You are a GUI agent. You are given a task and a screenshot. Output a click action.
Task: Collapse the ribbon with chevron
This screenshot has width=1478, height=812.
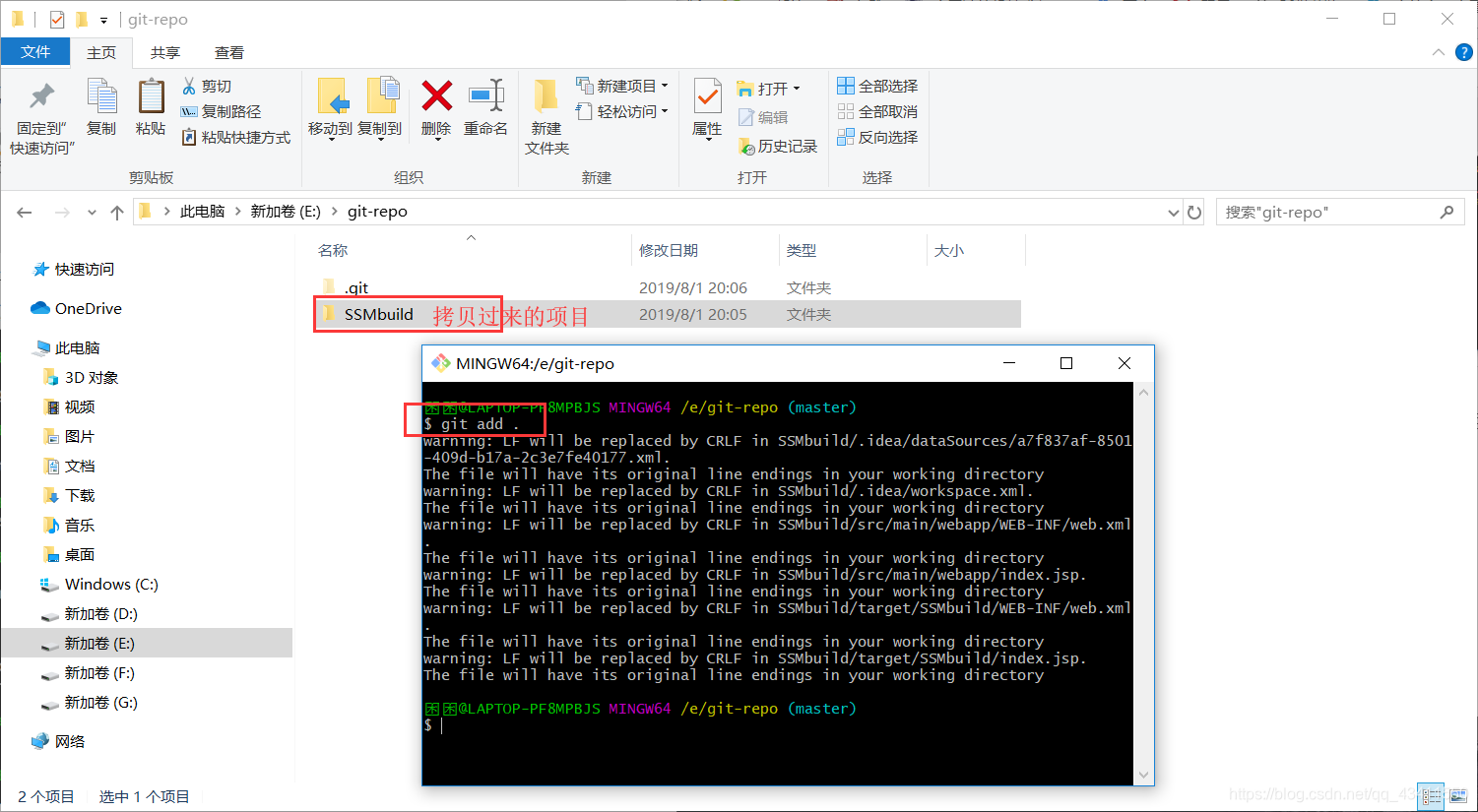click(1439, 52)
